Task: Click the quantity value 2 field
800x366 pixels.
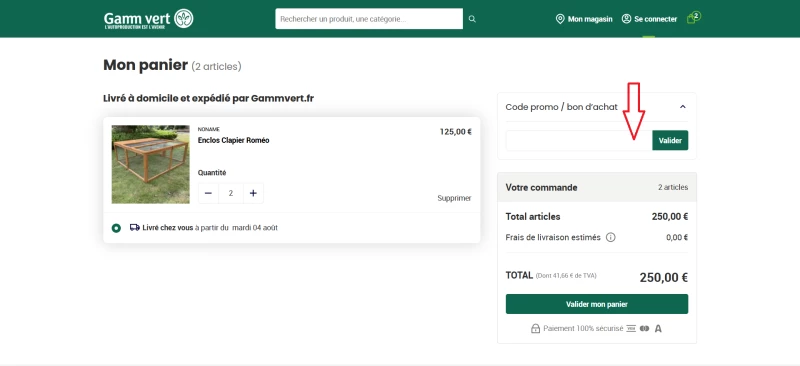Action: pyautogui.click(x=231, y=193)
